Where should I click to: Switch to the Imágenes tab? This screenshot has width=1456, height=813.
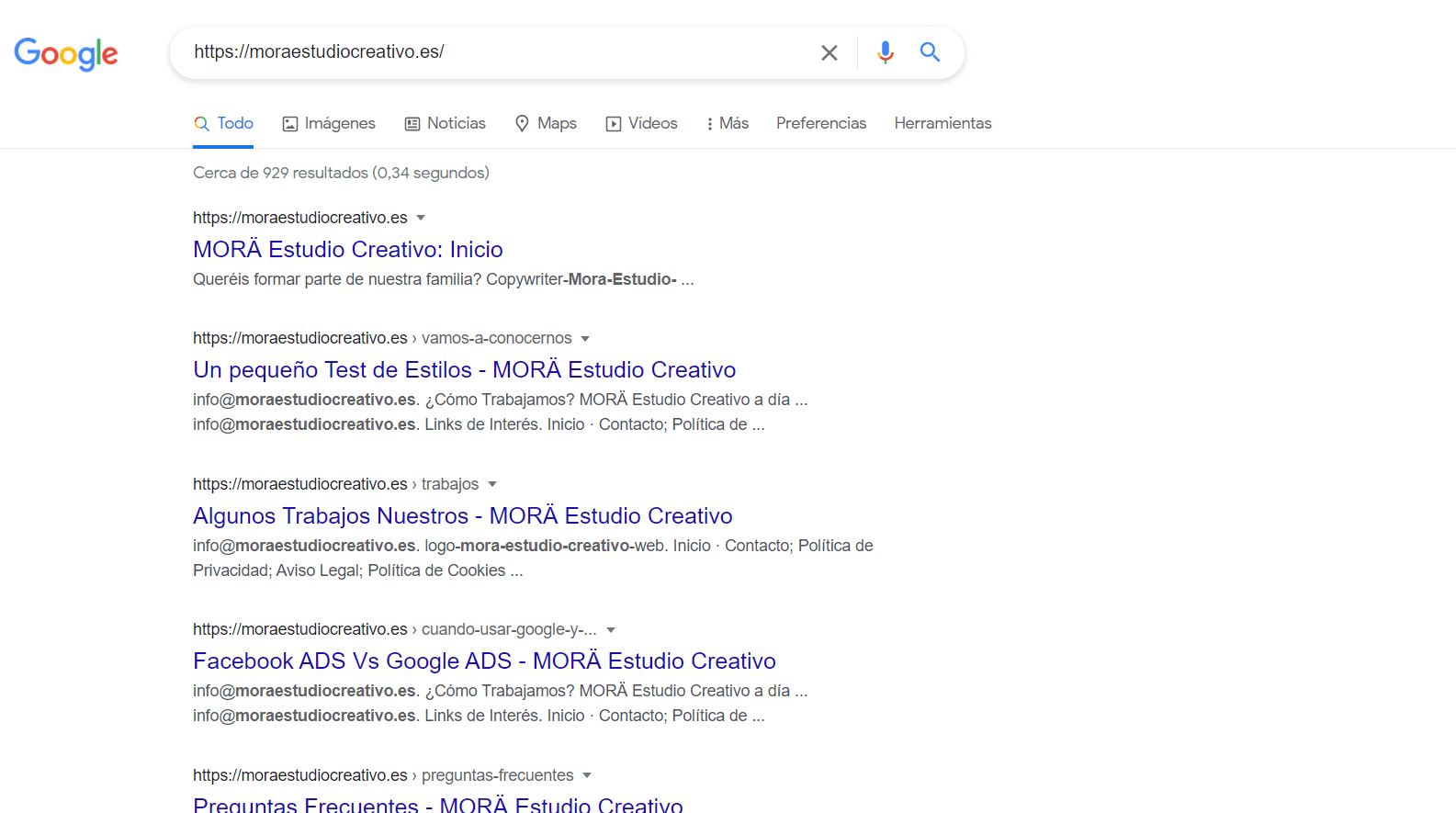pos(329,123)
